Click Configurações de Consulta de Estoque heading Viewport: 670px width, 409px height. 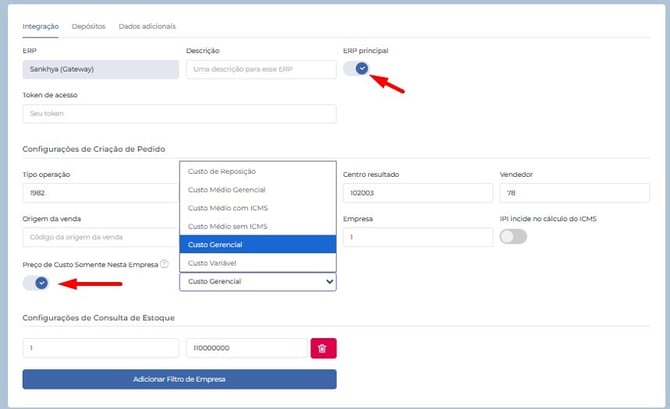[x=99, y=318]
